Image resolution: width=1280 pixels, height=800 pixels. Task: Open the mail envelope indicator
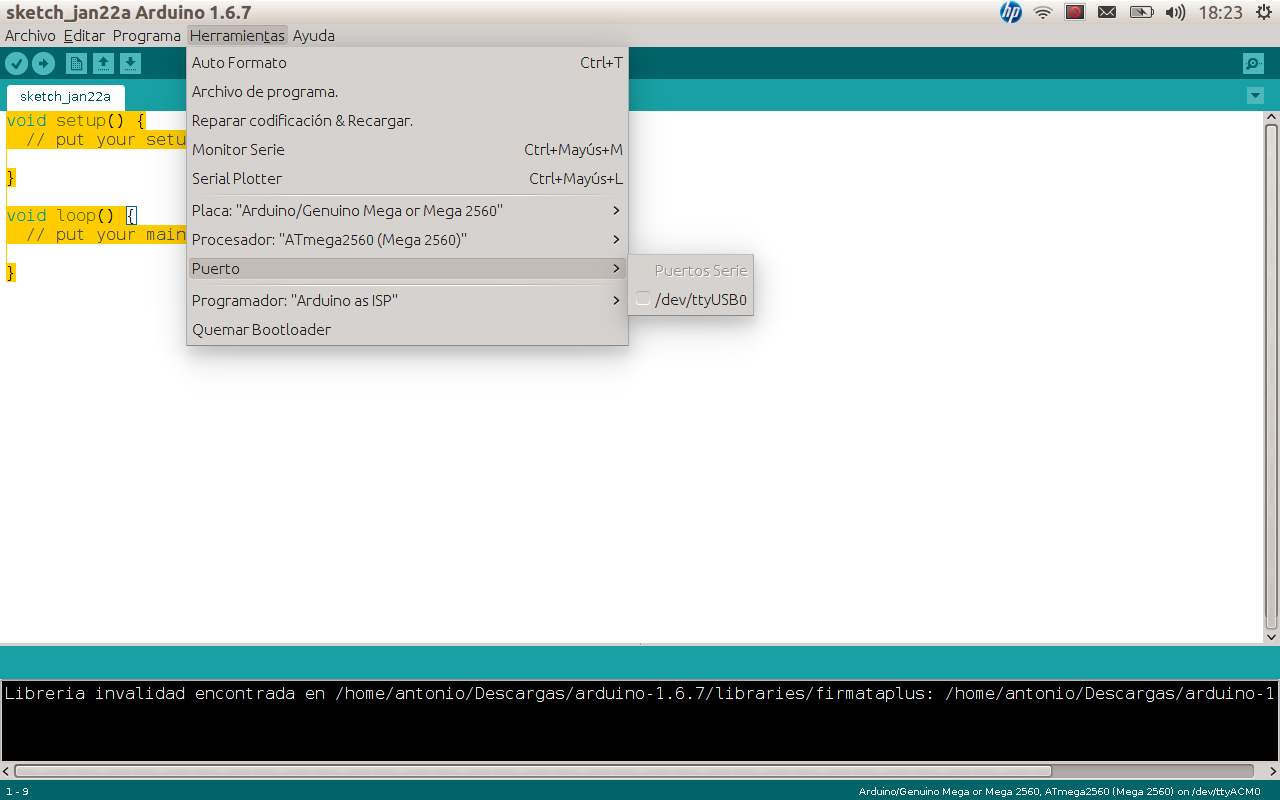coord(1107,13)
